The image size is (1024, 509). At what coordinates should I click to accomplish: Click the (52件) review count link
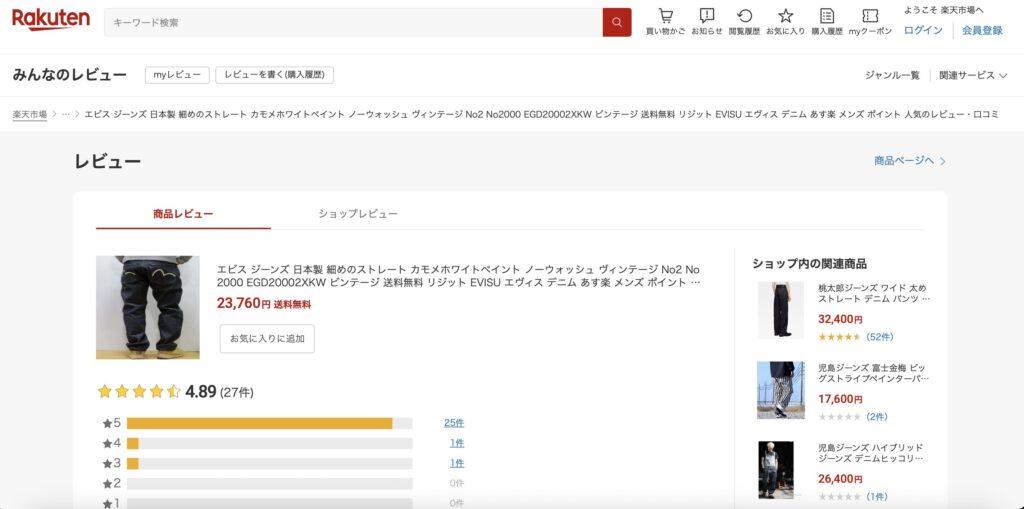point(880,337)
